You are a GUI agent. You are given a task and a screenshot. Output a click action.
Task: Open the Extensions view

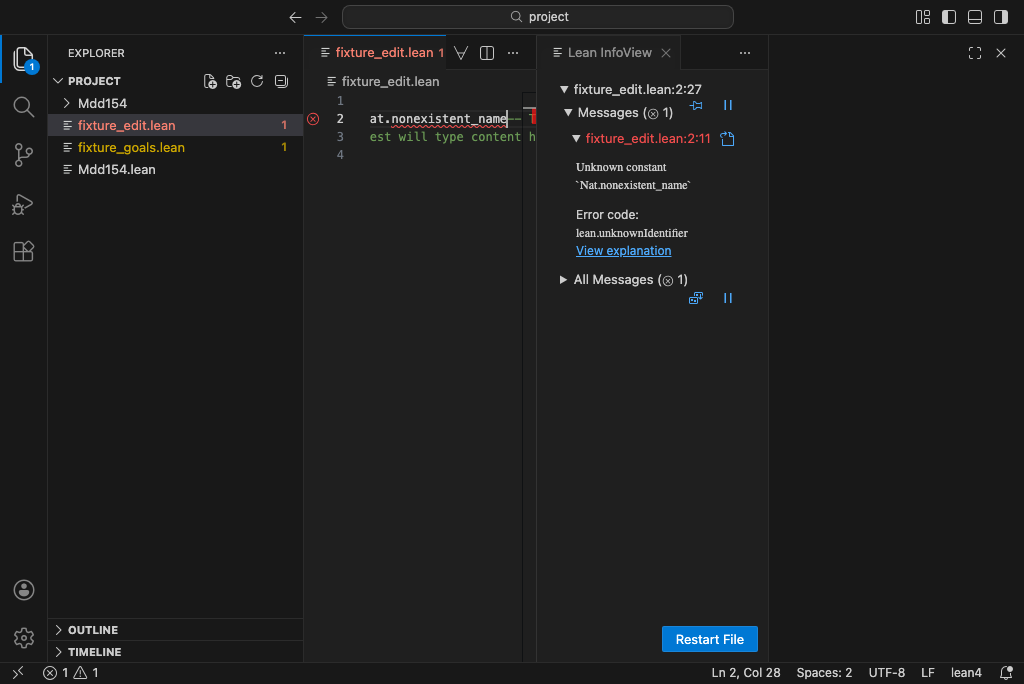click(x=23, y=252)
